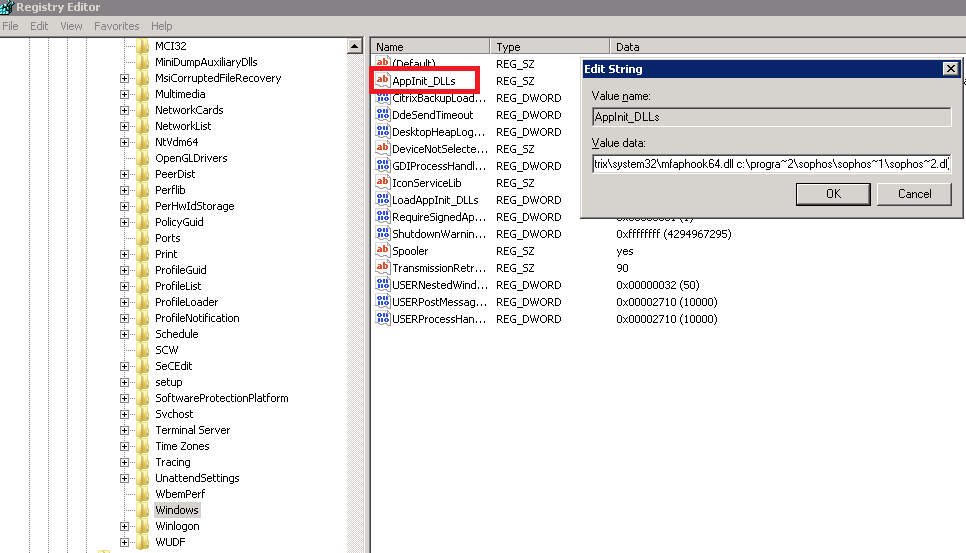The image size is (966, 553).
Task: Expand the Multimedia tree node
Action: tap(125, 94)
